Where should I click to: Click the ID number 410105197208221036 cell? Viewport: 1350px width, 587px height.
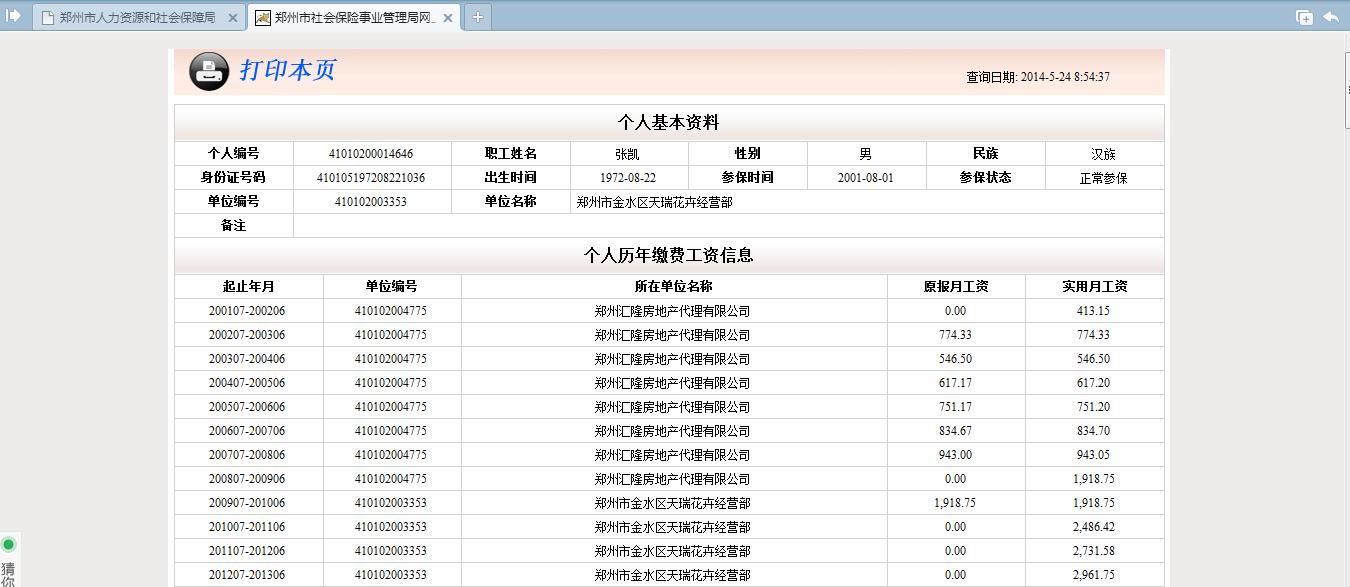tap(370, 178)
